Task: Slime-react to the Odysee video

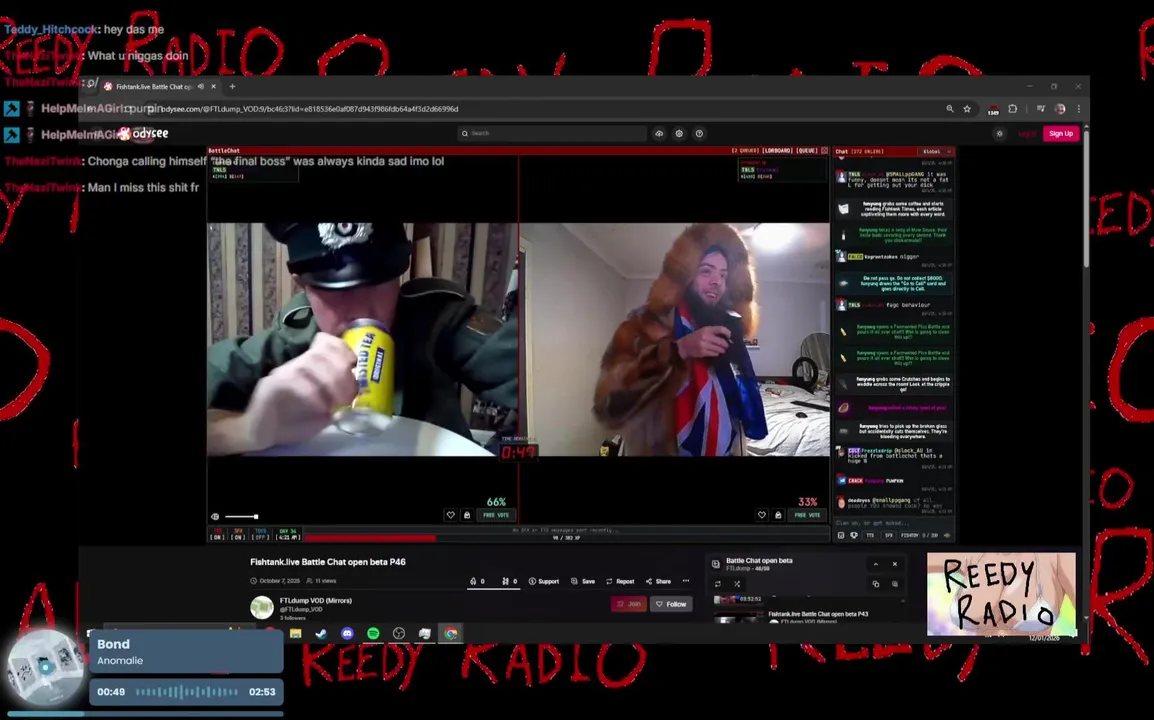Action: [x=509, y=582]
